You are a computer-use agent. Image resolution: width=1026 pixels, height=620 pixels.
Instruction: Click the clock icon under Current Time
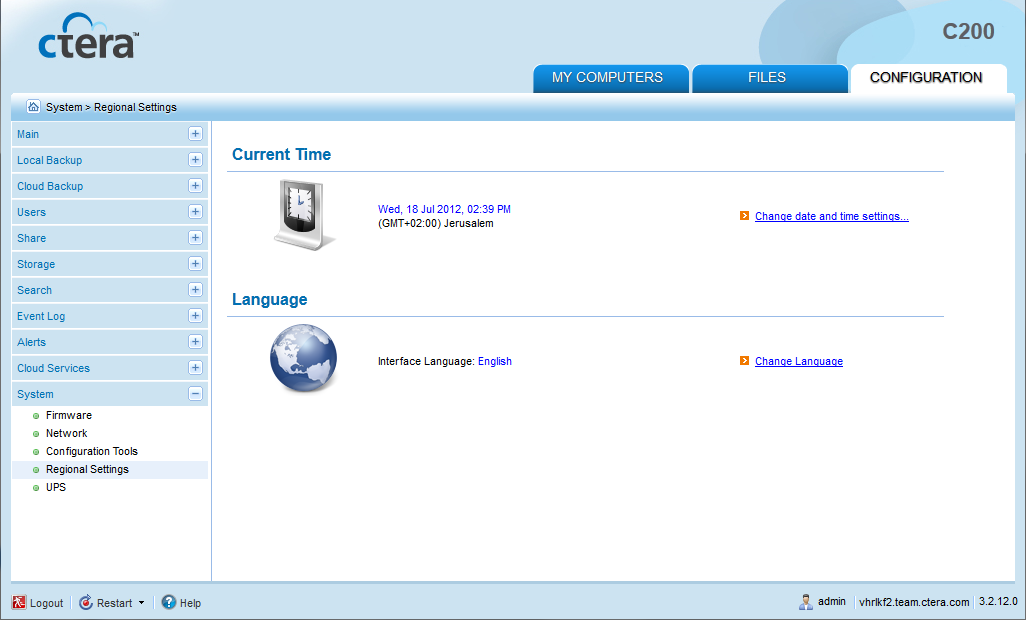point(304,215)
